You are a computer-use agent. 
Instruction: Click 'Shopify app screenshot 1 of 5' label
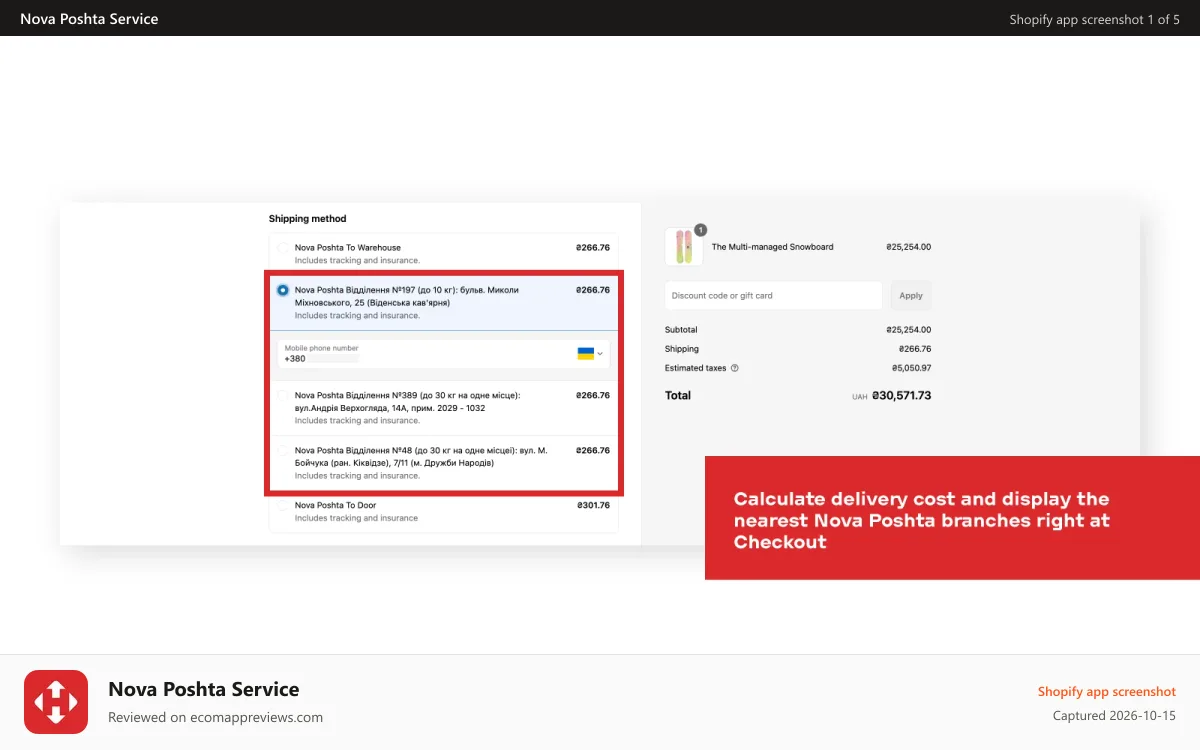point(1094,19)
